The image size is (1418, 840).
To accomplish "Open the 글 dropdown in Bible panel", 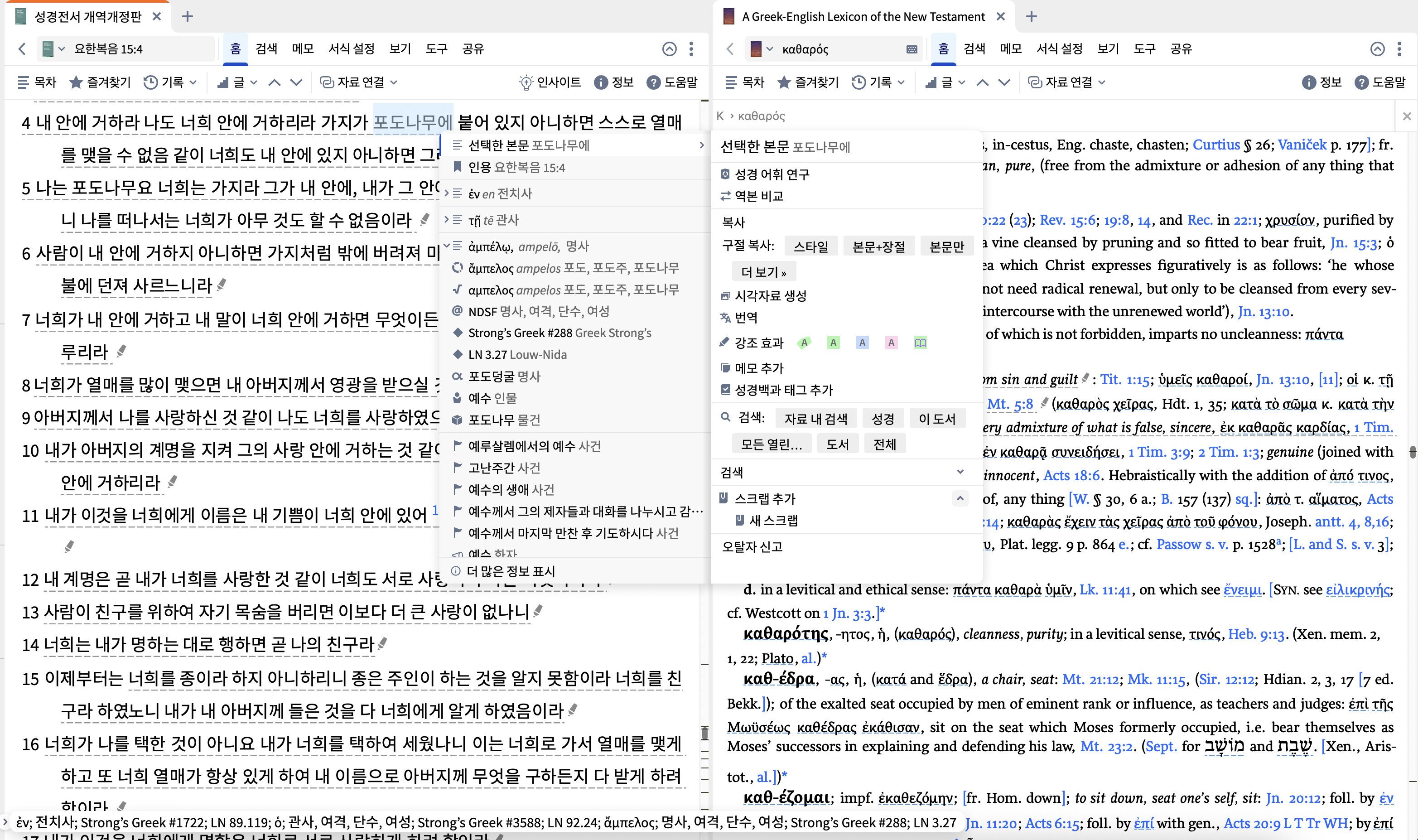I will point(237,82).
